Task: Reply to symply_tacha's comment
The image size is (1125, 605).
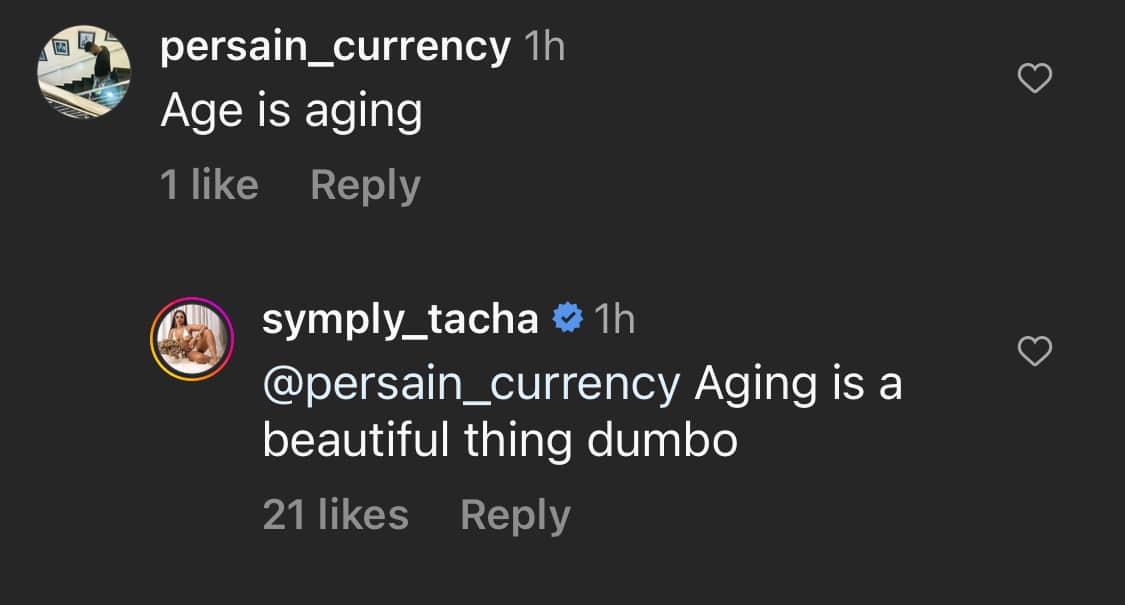Action: [x=516, y=514]
